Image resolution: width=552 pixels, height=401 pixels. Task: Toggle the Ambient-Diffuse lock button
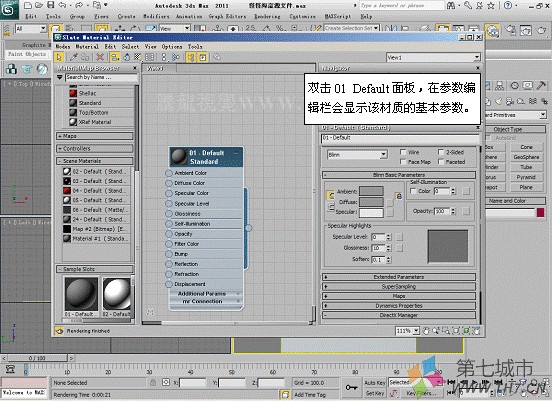(330, 195)
